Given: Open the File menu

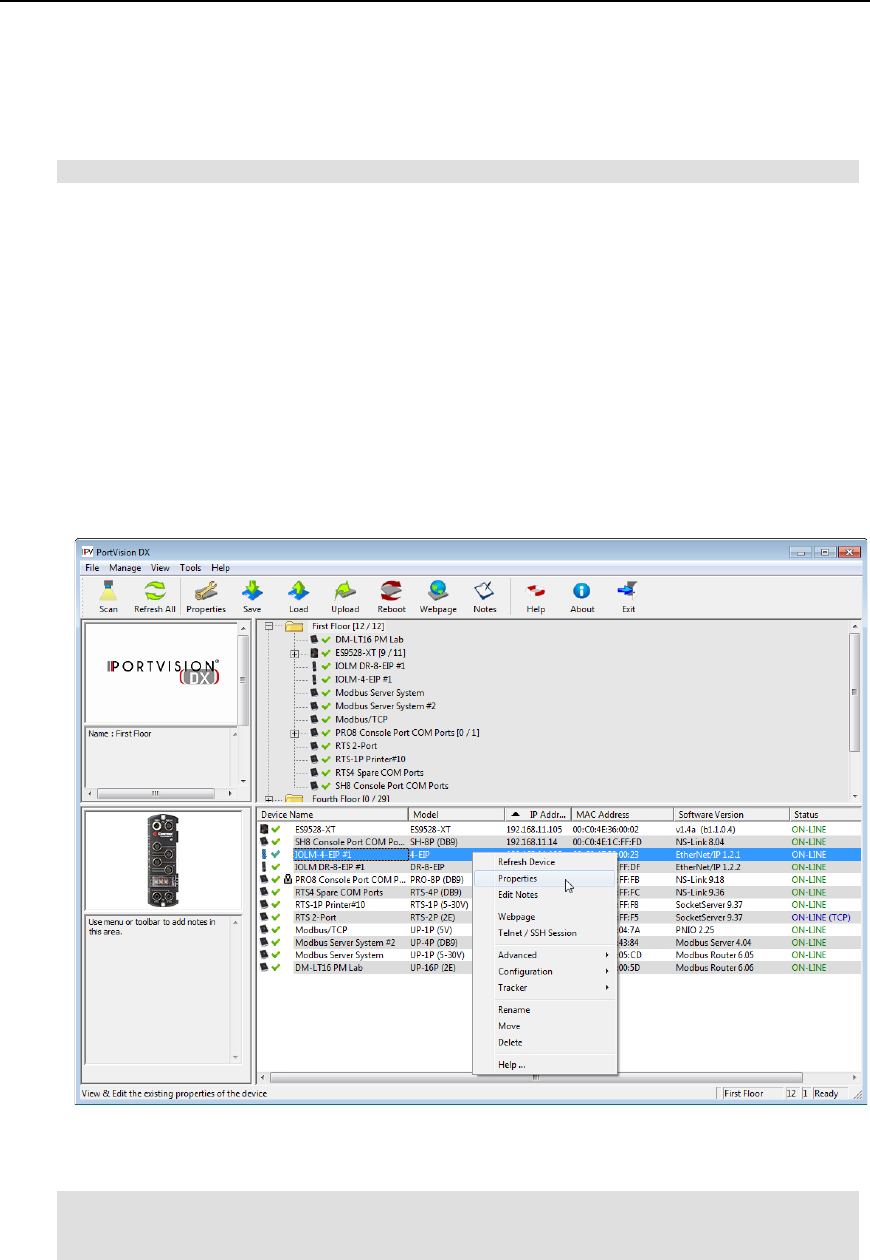Looking at the screenshot, I should (92, 568).
